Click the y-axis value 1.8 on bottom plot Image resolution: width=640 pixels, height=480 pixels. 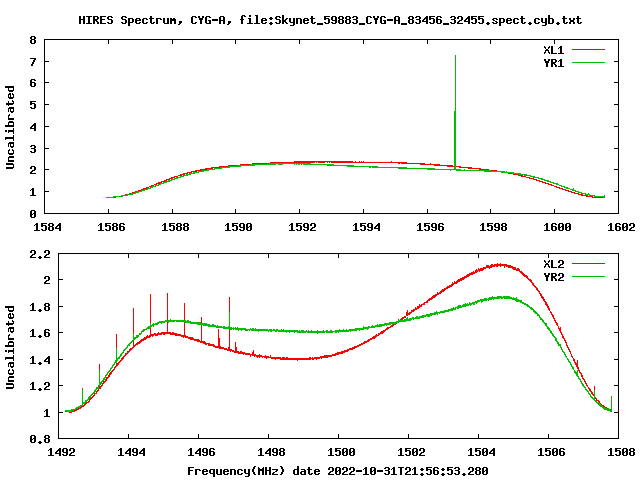tap(40, 307)
